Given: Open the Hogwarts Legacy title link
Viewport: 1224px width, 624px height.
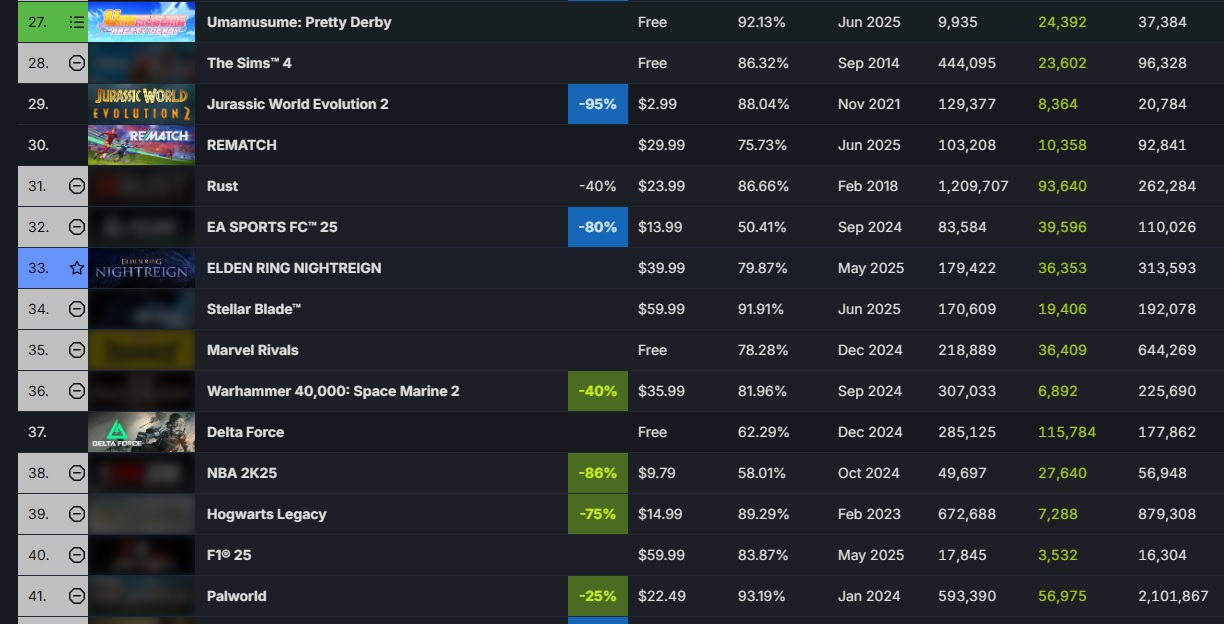Looking at the screenshot, I should click(267, 514).
